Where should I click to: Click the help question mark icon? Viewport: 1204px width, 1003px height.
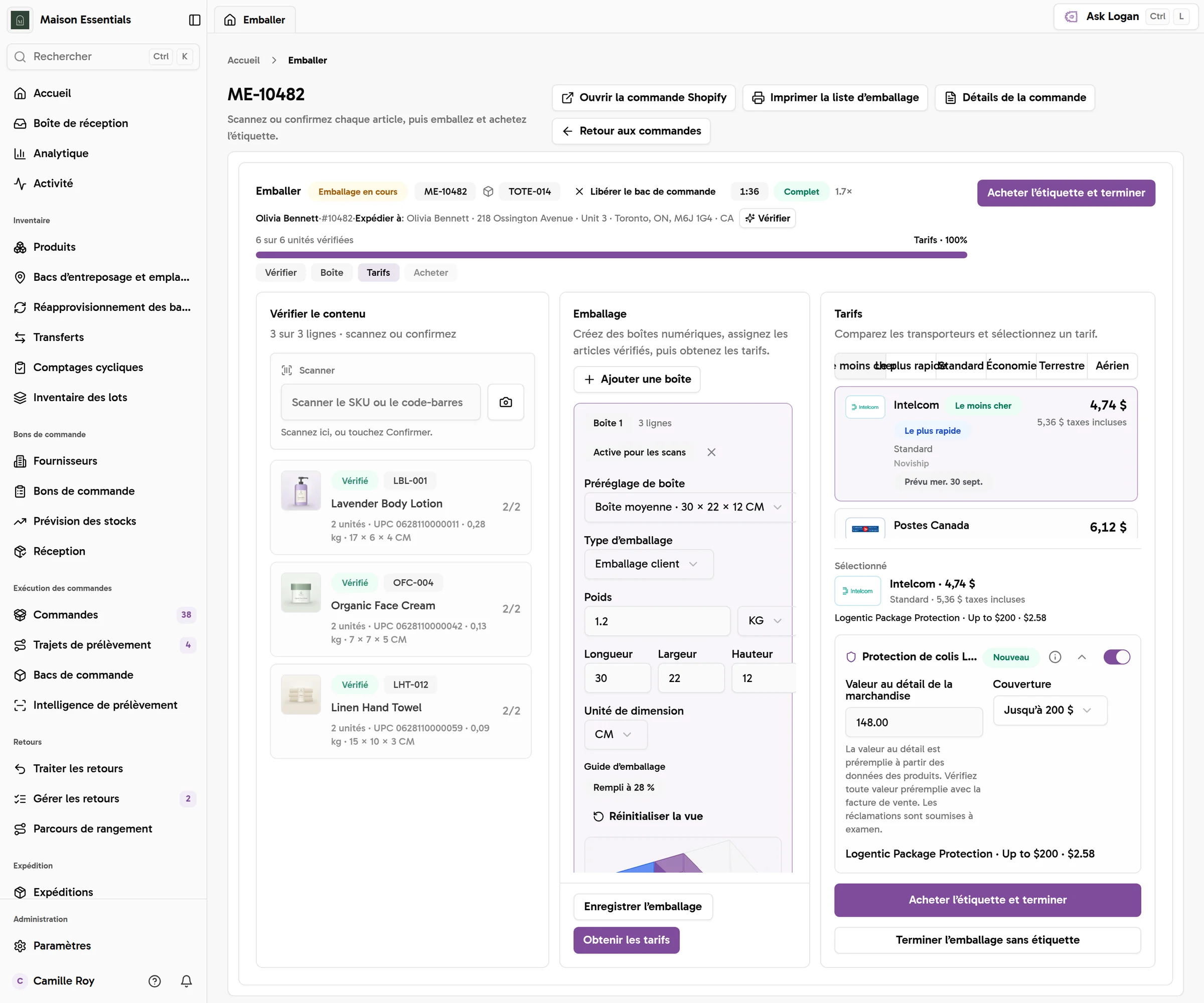click(x=154, y=980)
